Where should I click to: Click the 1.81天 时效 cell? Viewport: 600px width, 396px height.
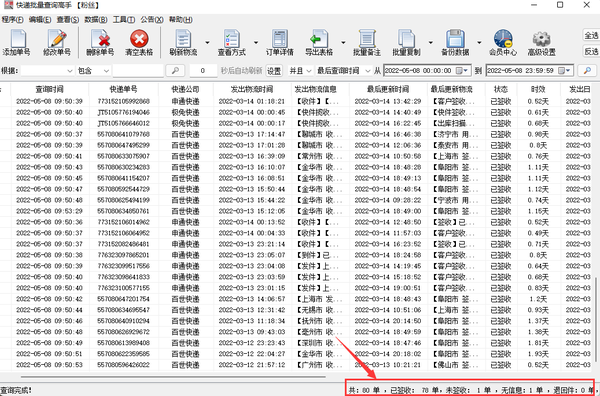coord(538,343)
